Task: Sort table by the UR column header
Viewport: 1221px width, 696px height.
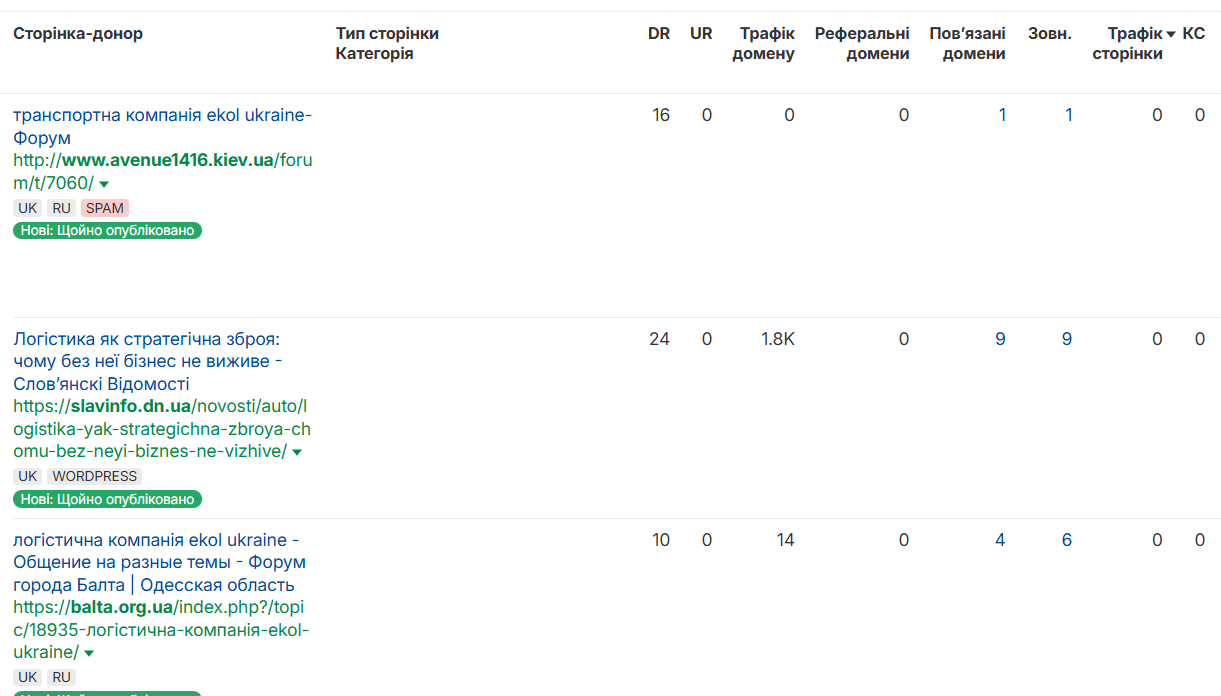Action: 701,33
